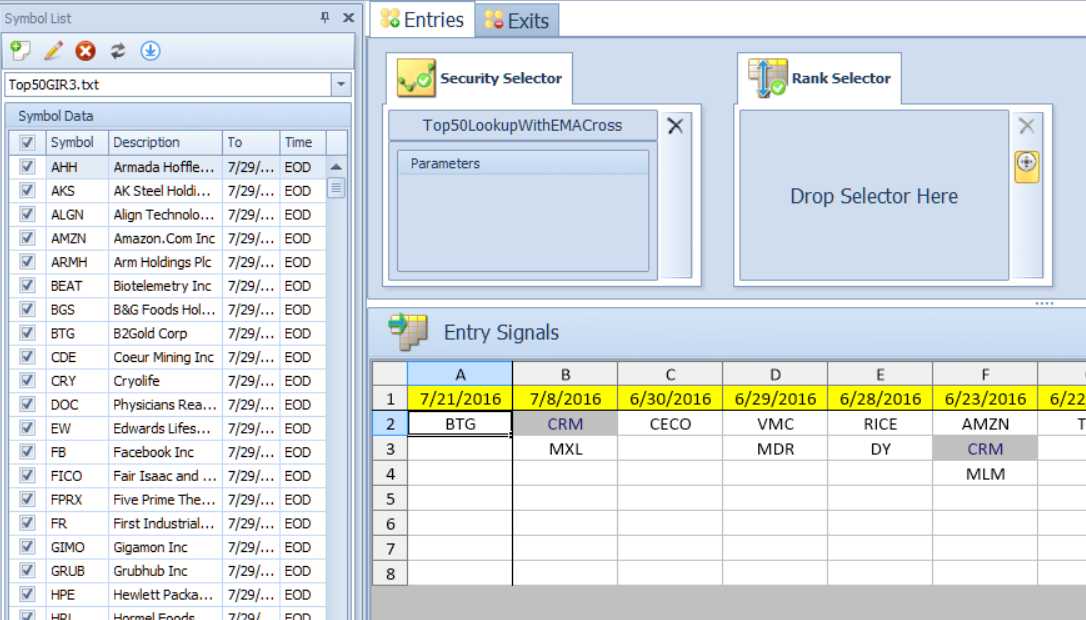Uncheck the ALGN symbol checkbox
This screenshot has width=1086, height=620.
coord(27,214)
